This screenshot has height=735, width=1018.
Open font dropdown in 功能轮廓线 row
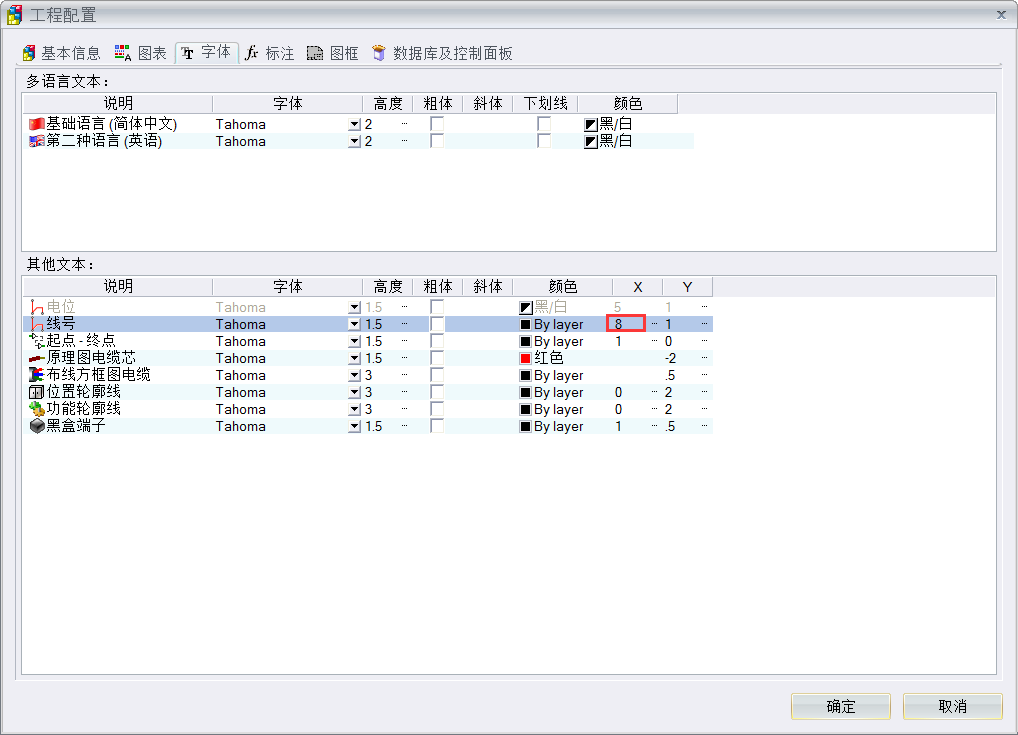pyautogui.click(x=354, y=409)
